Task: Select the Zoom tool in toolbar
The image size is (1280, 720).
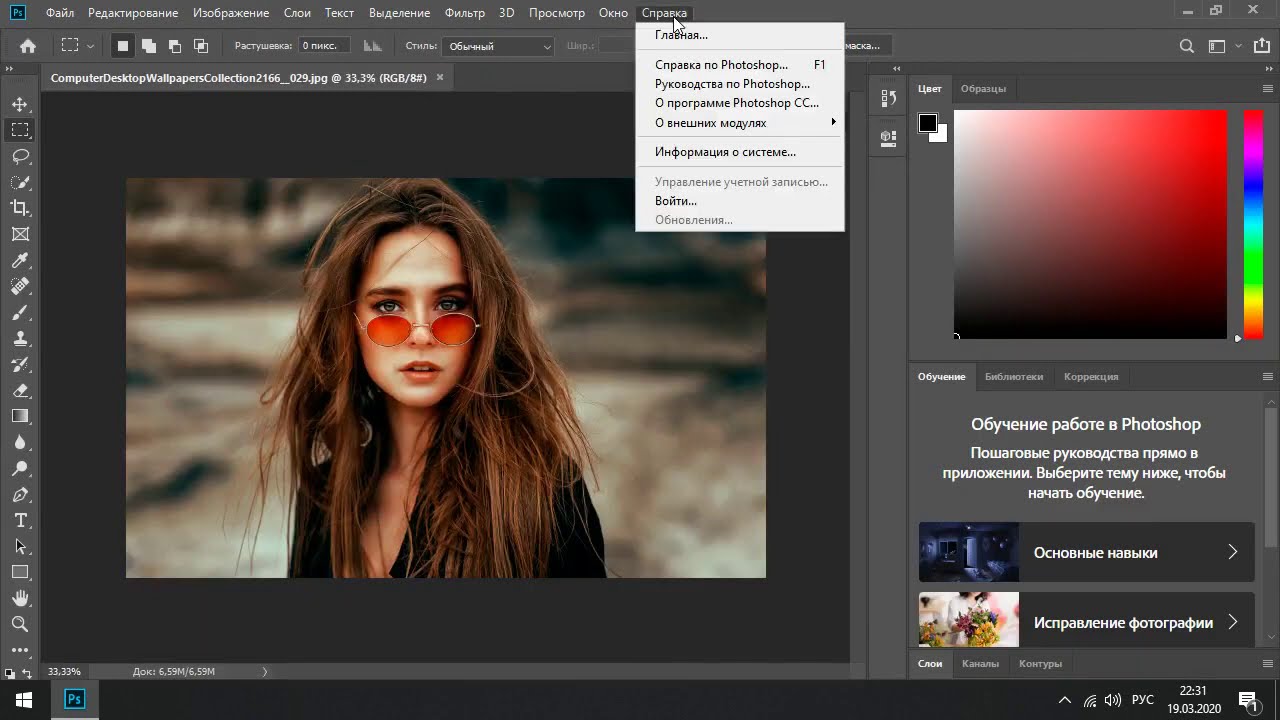Action: [20, 624]
